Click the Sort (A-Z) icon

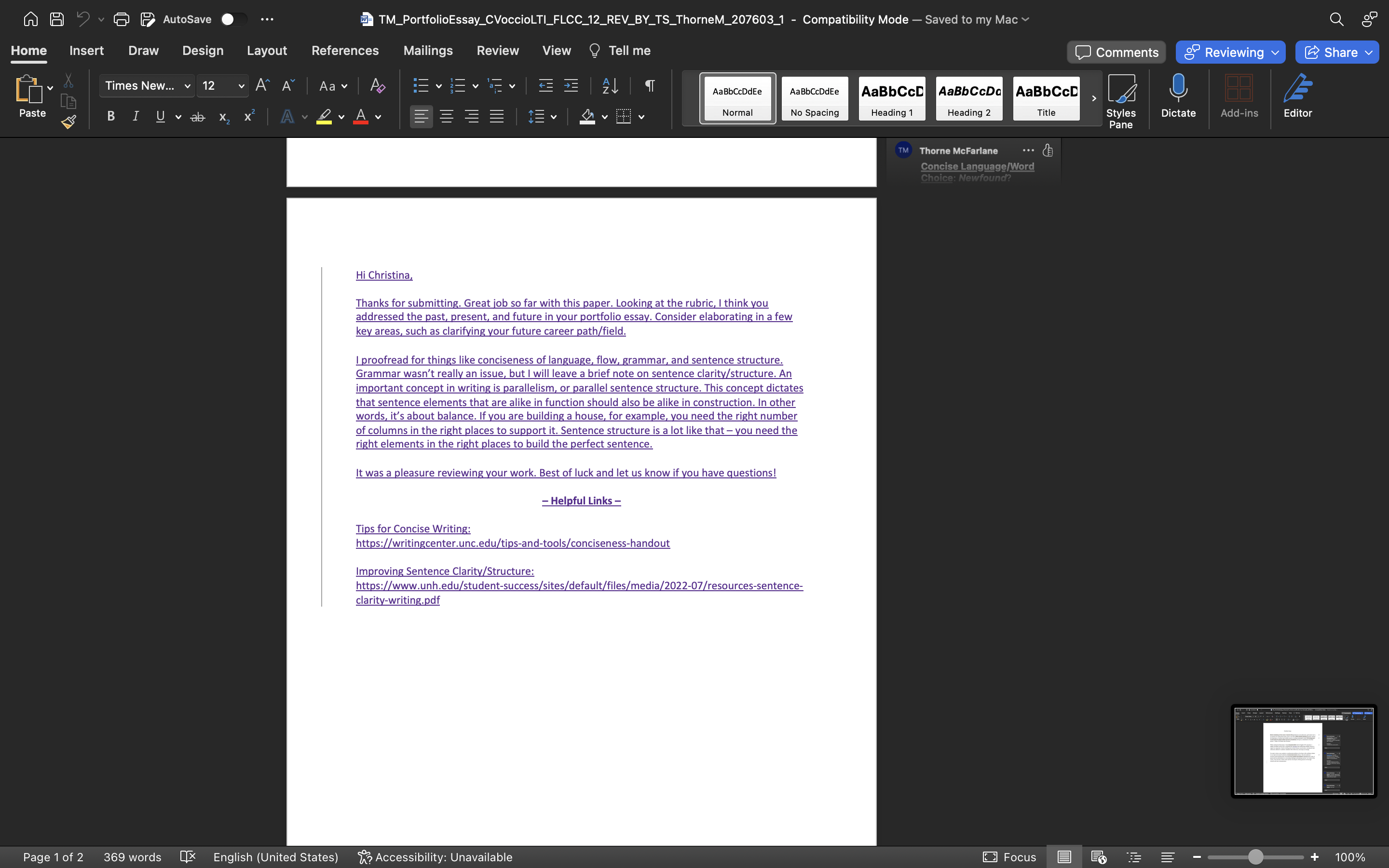pyautogui.click(x=610, y=85)
